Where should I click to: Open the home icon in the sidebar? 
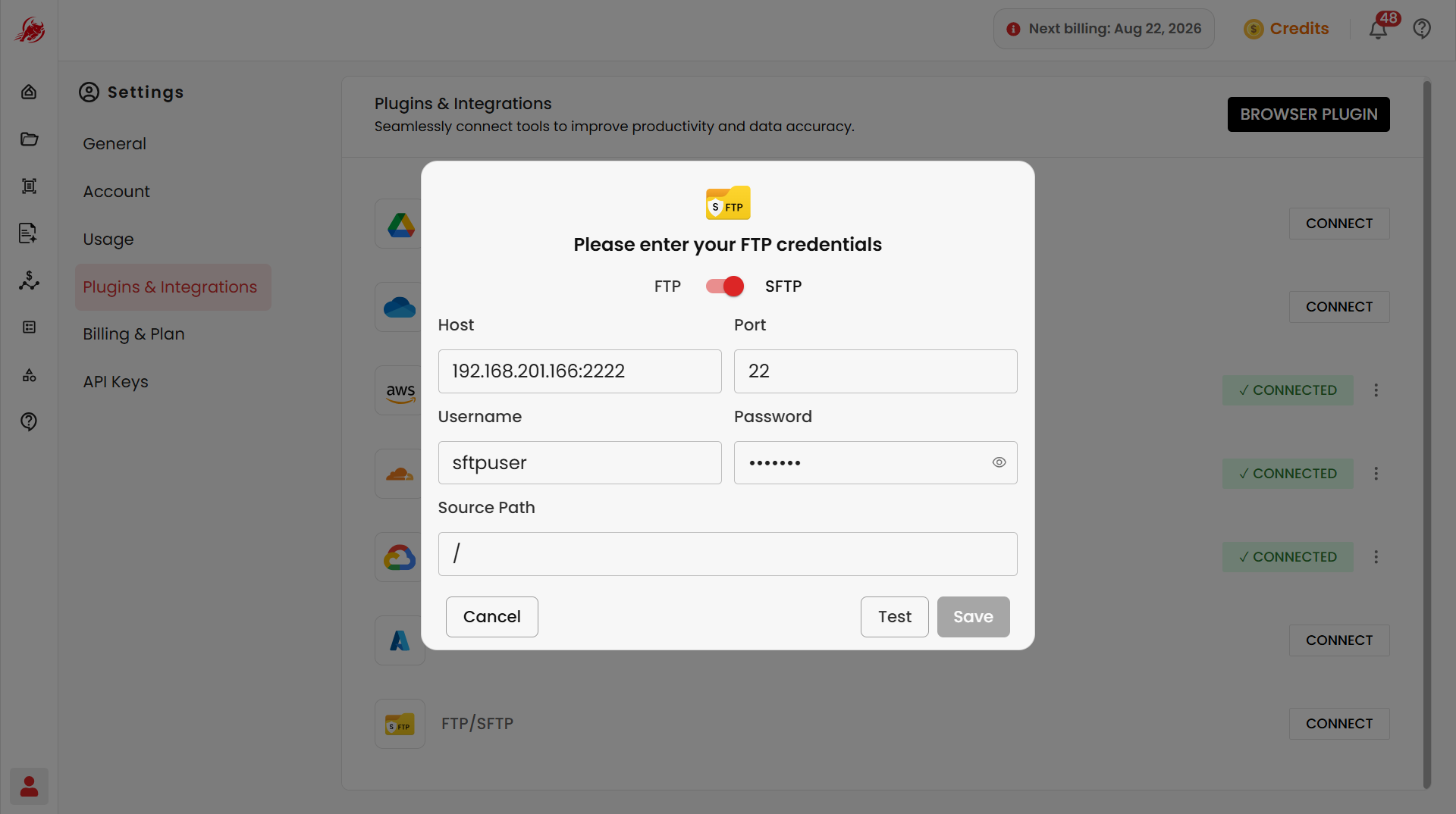29,92
